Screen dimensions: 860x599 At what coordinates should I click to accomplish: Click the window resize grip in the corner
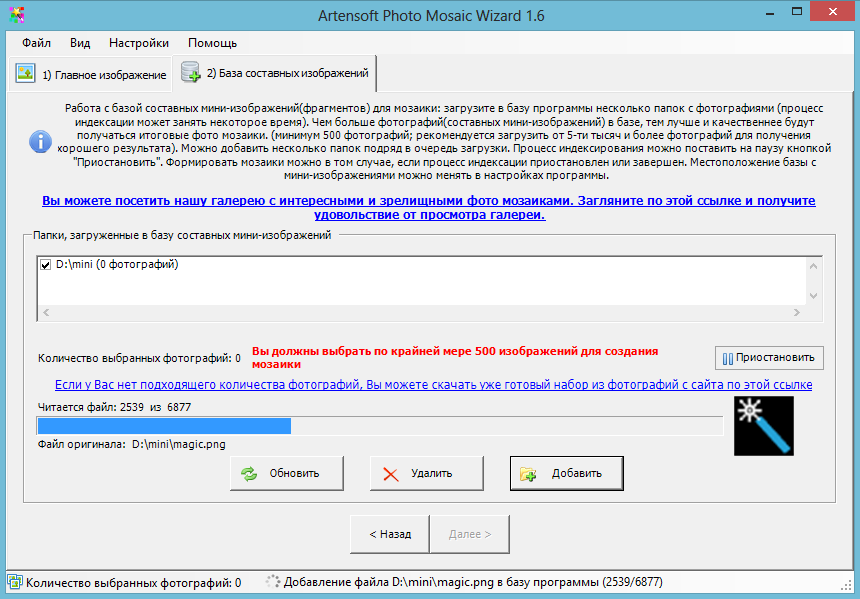[846, 585]
